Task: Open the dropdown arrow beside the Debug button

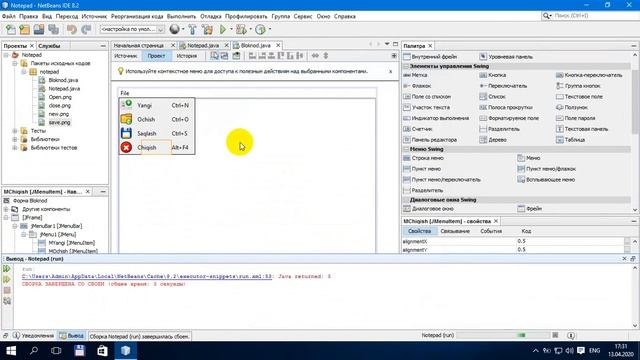Action: click(x=250, y=29)
